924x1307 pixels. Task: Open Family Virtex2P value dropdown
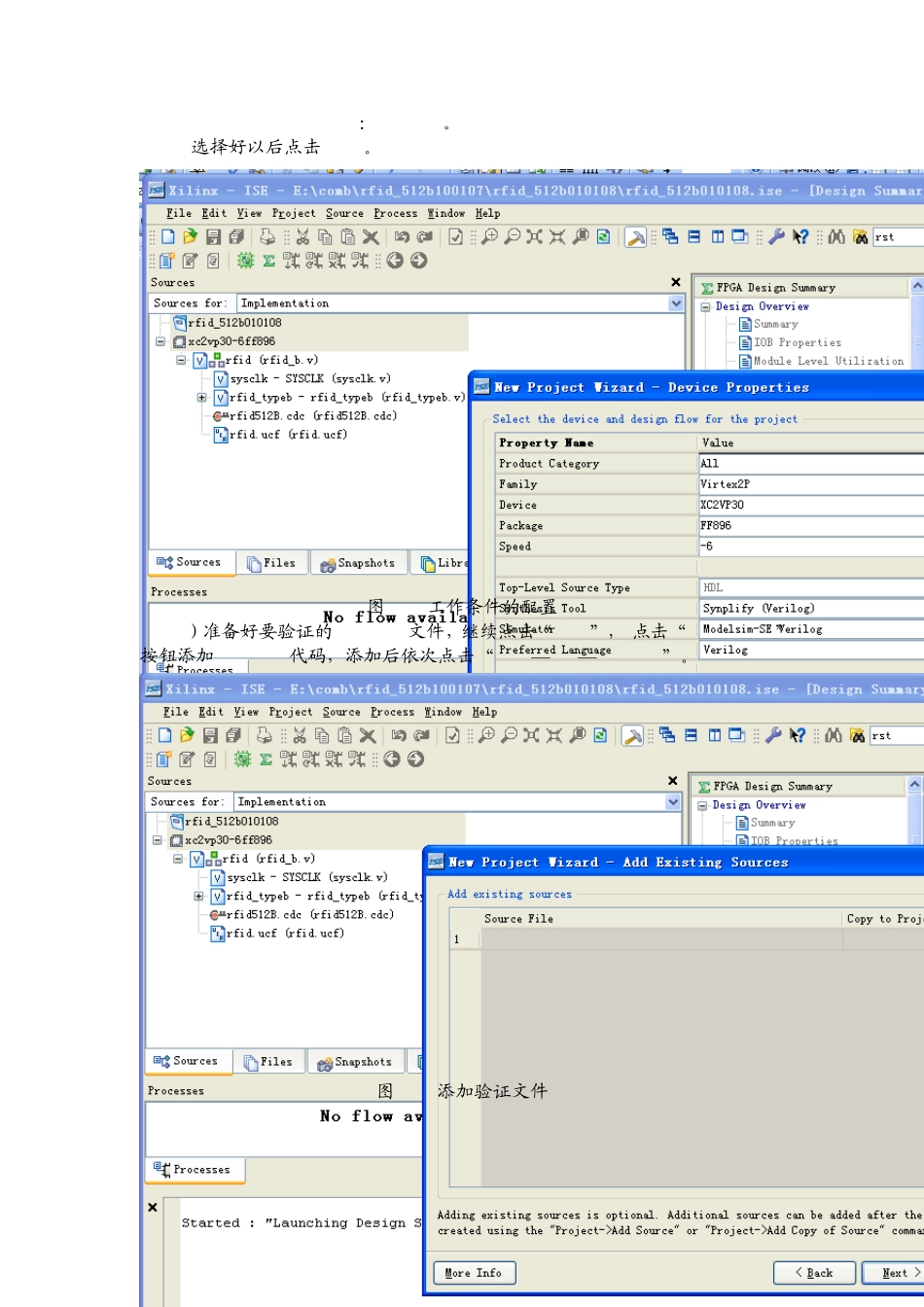coord(811,484)
